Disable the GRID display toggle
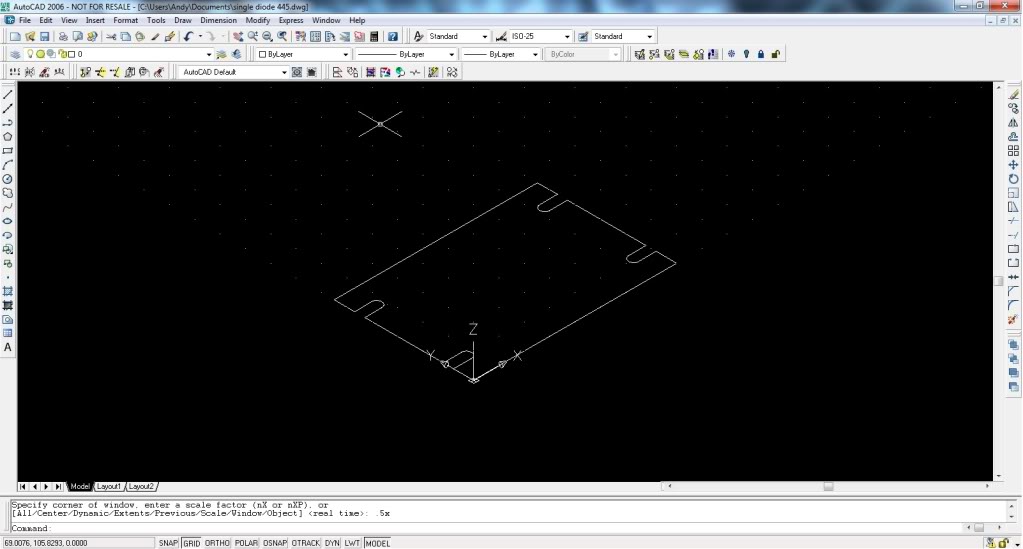The height and width of the screenshot is (549, 1023). click(190, 543)
